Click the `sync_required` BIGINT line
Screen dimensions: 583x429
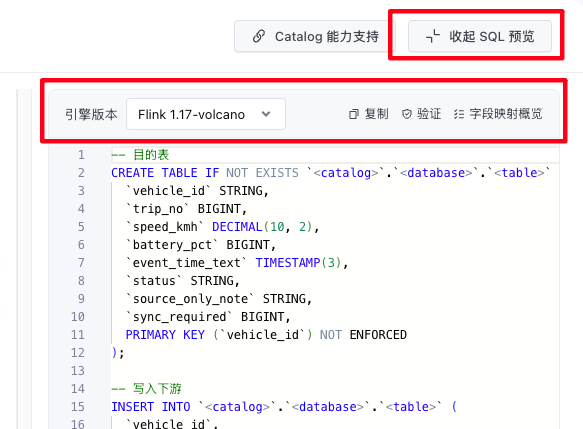[208, 317]
